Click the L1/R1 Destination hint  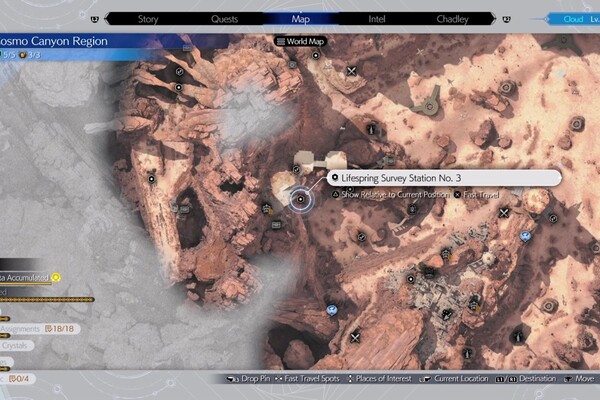point(526,379)
